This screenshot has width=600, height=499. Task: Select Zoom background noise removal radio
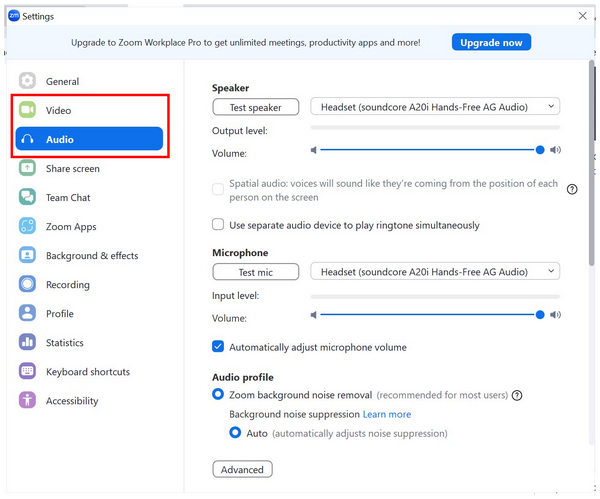click(x=218, y=394)
